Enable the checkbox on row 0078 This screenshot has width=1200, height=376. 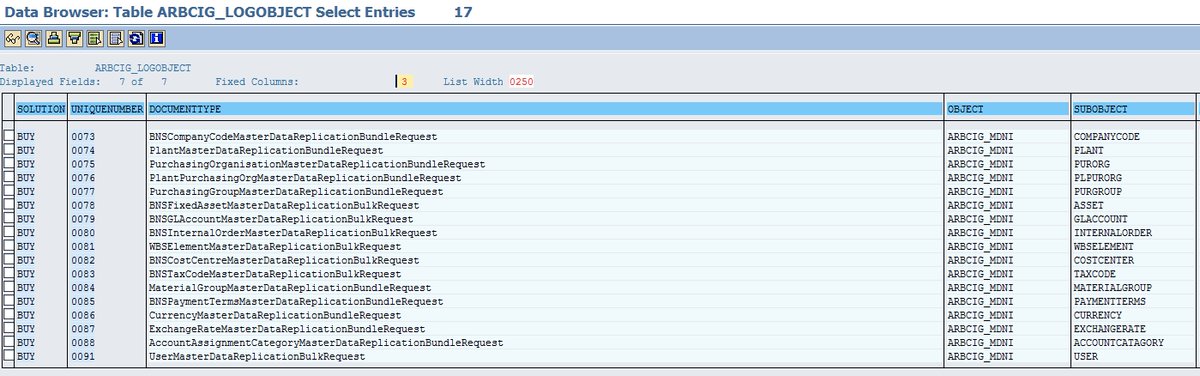[x=9, y=204]
